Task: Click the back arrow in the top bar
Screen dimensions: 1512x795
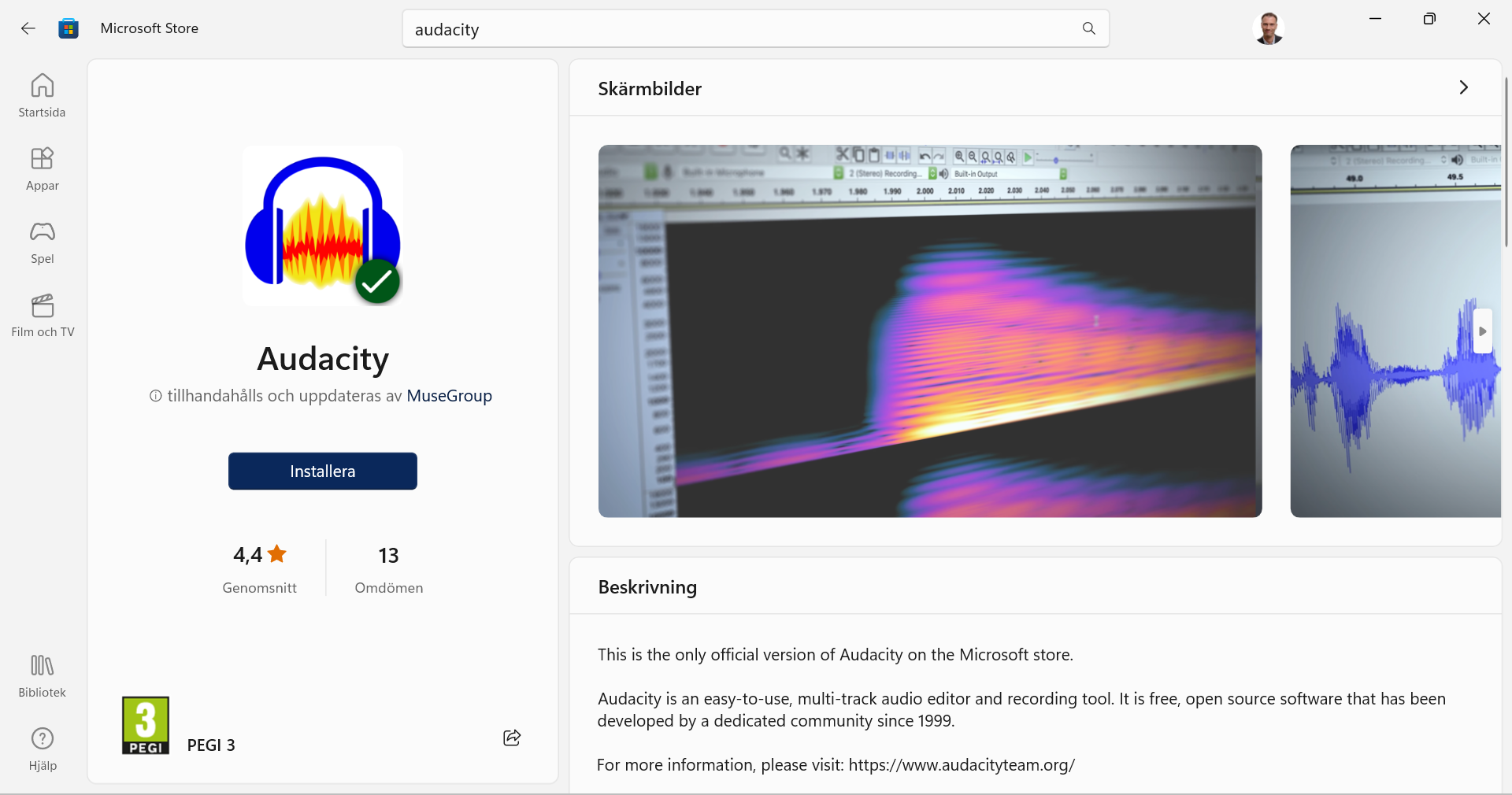Action: click(28, 28)
